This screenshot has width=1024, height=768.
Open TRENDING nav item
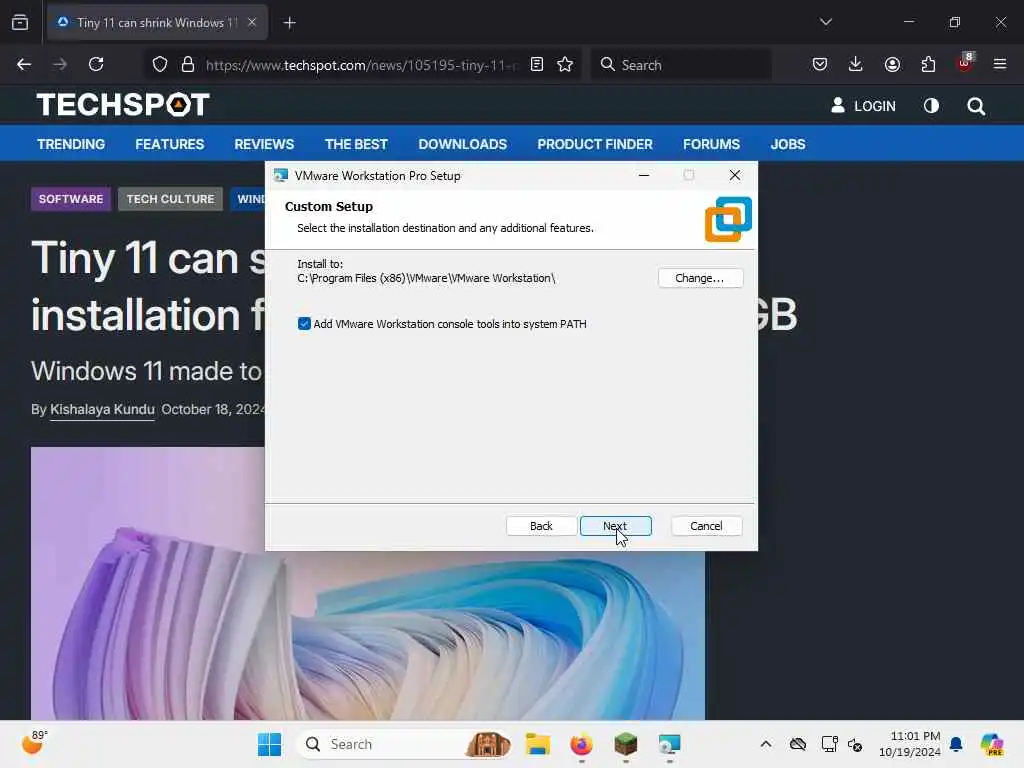tap(71, 144)
